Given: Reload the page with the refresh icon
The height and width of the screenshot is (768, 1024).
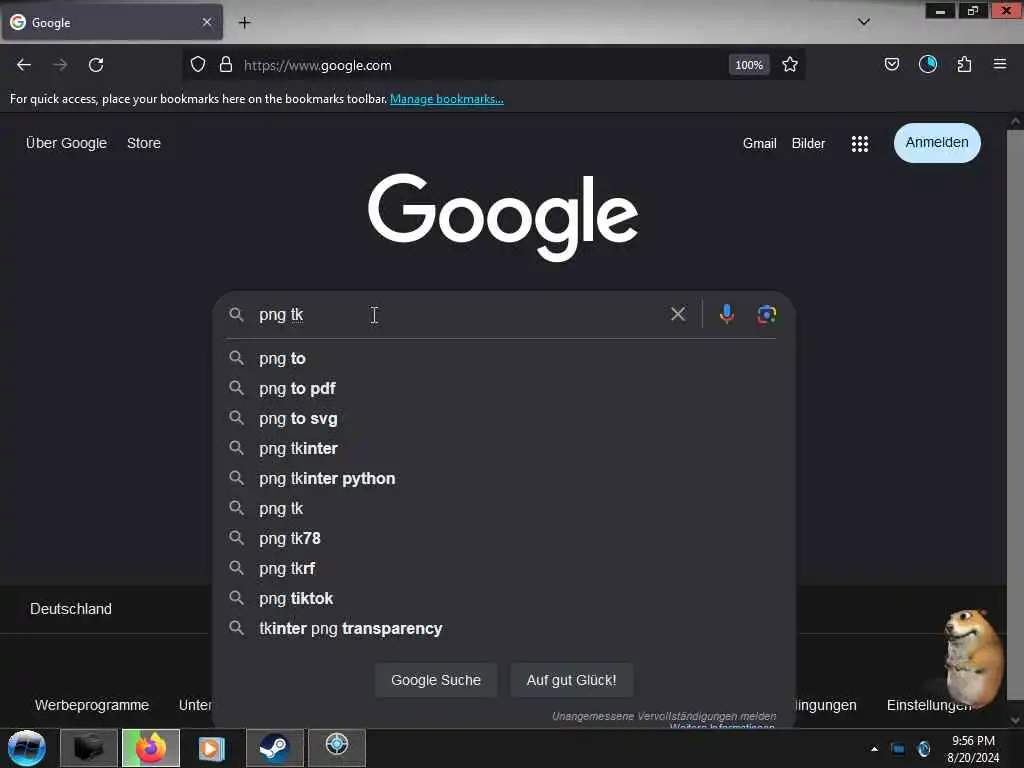Looking at the screenshot, I should [x=96, y=65].
